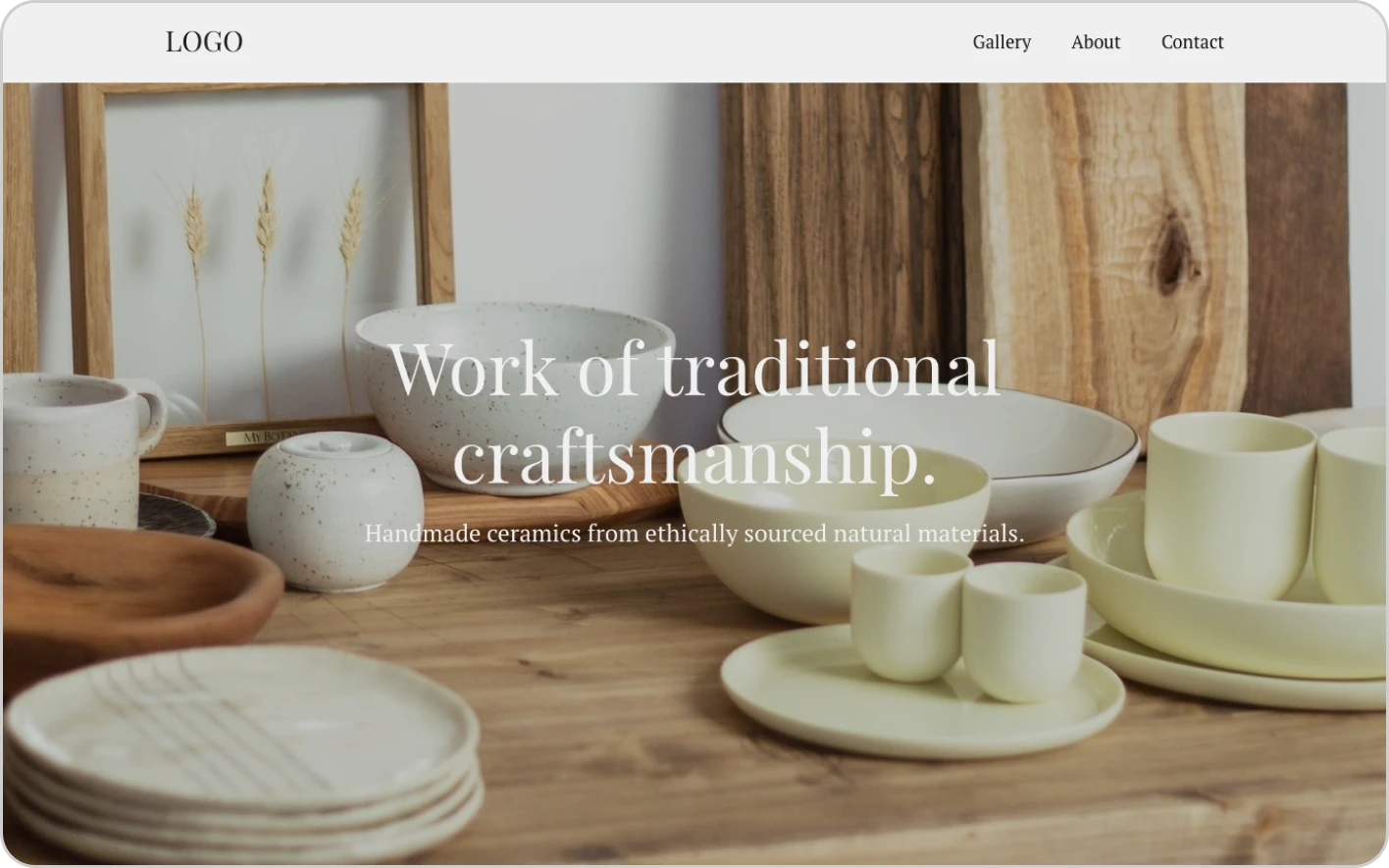Select the large speckled white bowl
Screen dimensions: 1389x868
pyautogui.click(x=513, y=392)
